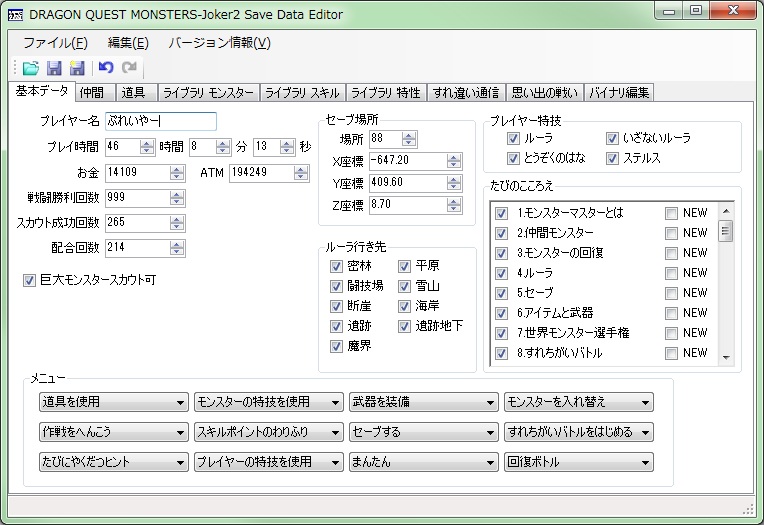Click the blue undo arrow icon

click(106, 67)
